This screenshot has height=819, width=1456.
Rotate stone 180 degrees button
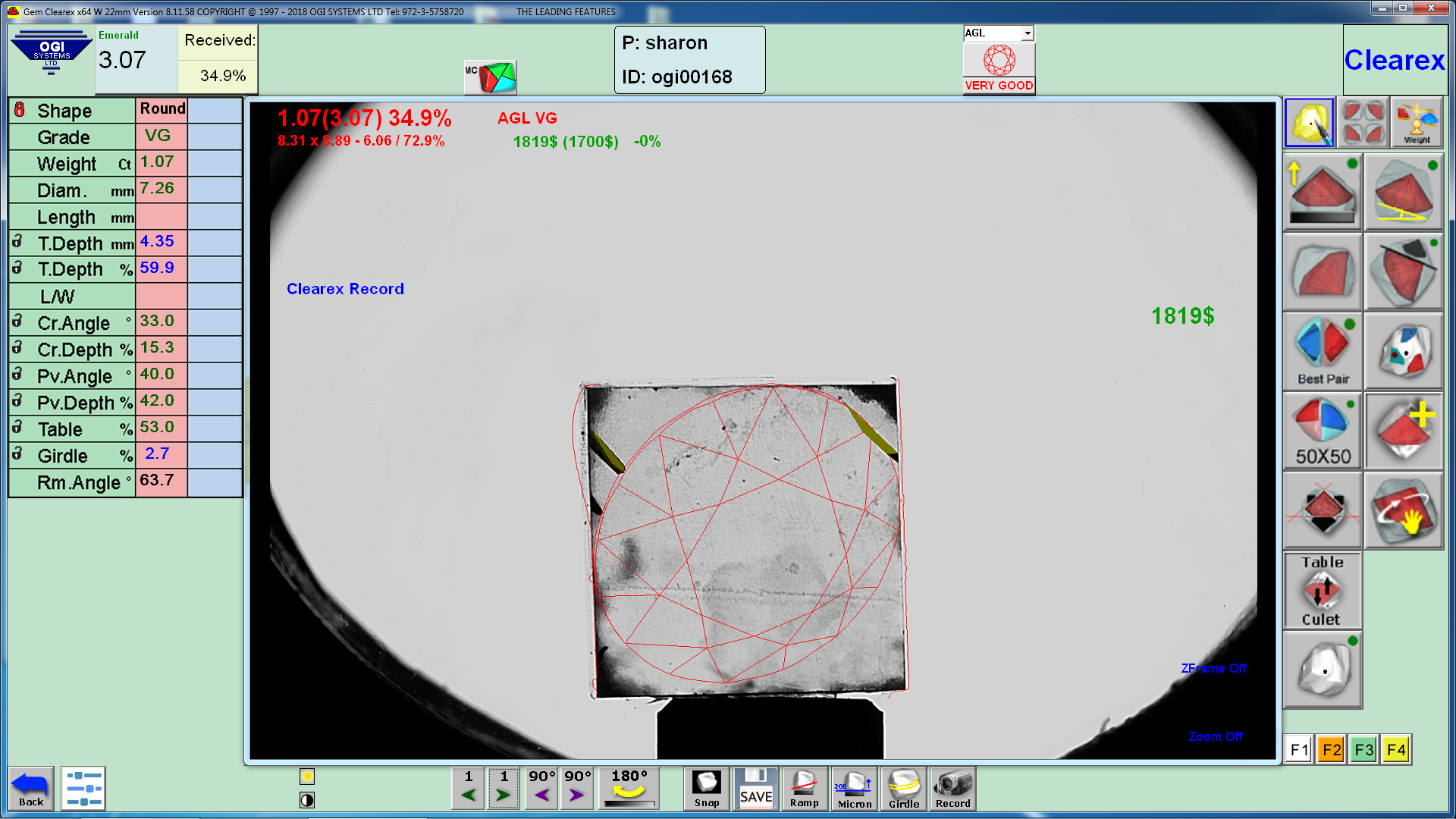click(629, 789)
